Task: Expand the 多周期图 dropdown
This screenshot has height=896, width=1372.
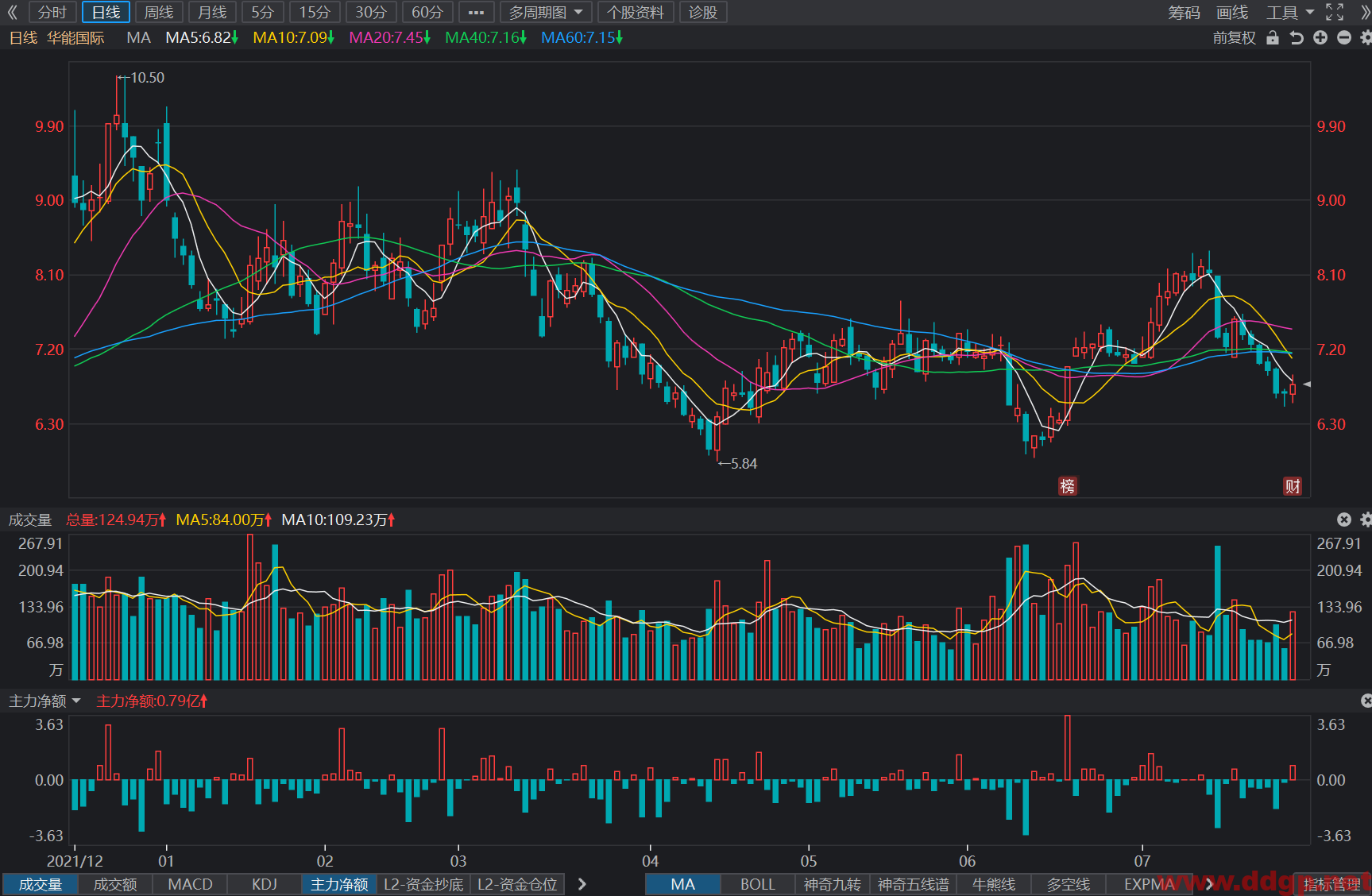Action: click(547, 12)
